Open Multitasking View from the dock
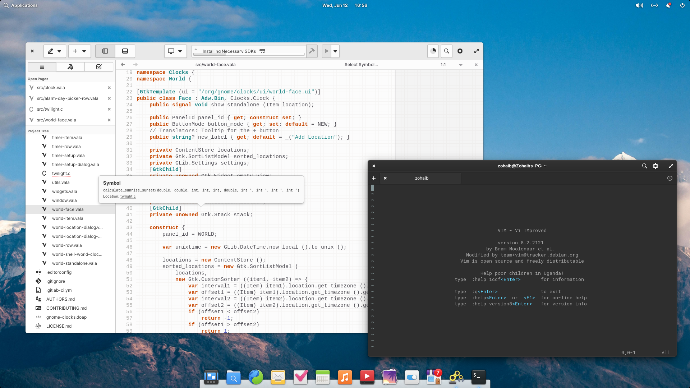The image size is (690, 388). click(x=211, y=377)
